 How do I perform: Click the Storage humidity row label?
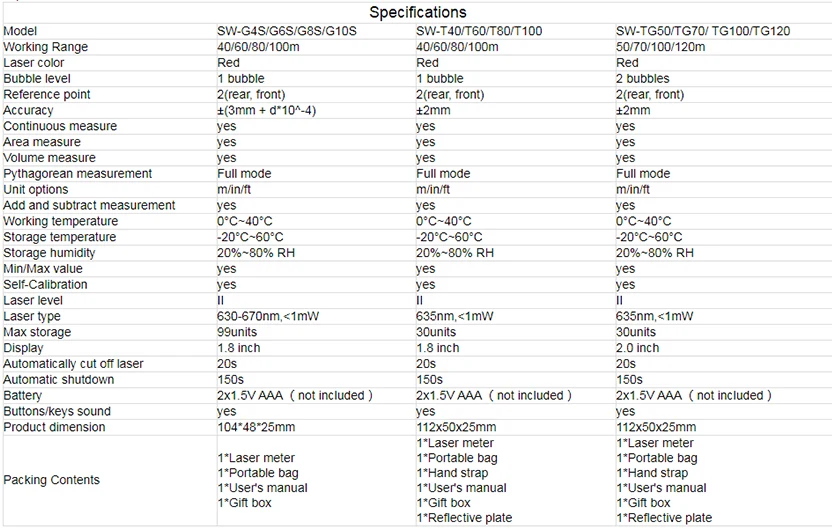(49, 253)
